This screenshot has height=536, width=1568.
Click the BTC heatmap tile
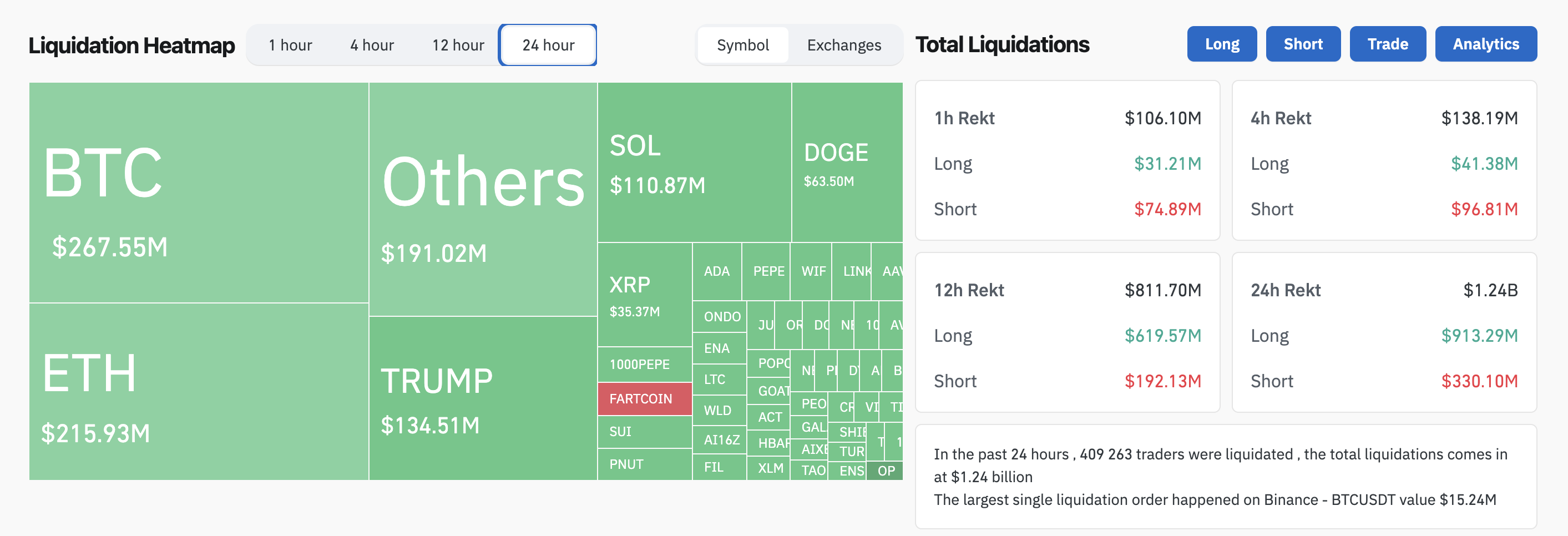point(199,192)
